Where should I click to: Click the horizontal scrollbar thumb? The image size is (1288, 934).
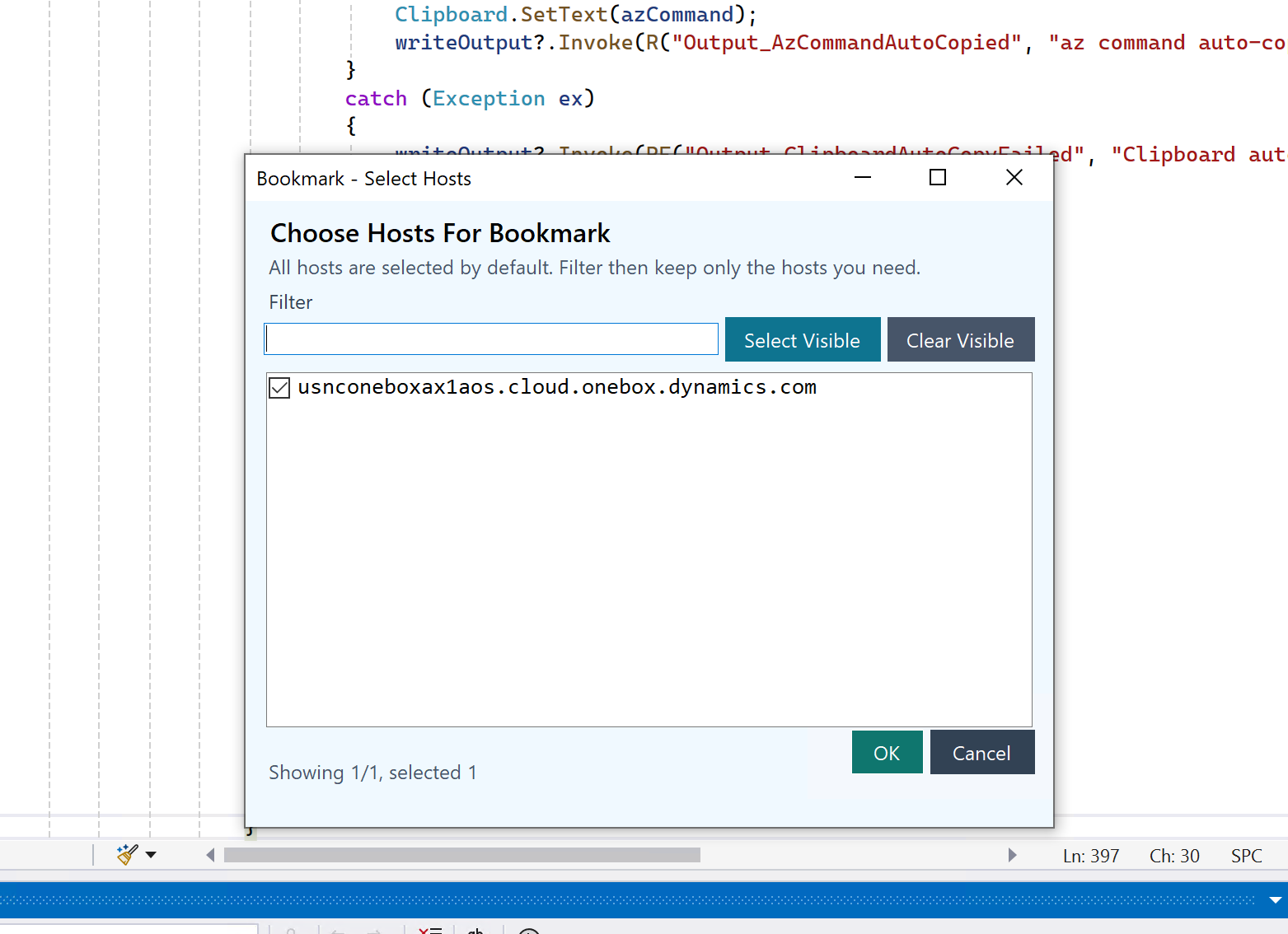(x=461, y=855)
